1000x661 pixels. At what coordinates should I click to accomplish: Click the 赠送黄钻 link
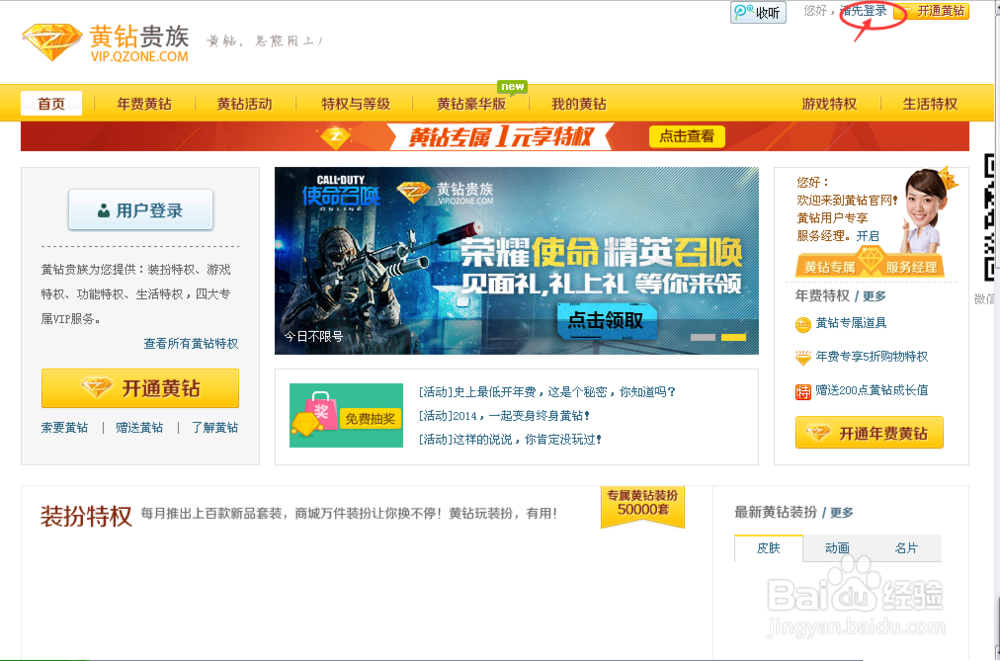pyautogui.click(x=139, y=427)
